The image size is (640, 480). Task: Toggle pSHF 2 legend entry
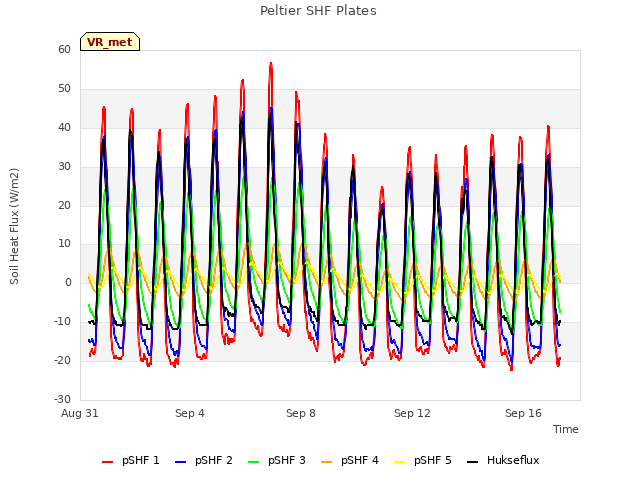pos(204,460)
